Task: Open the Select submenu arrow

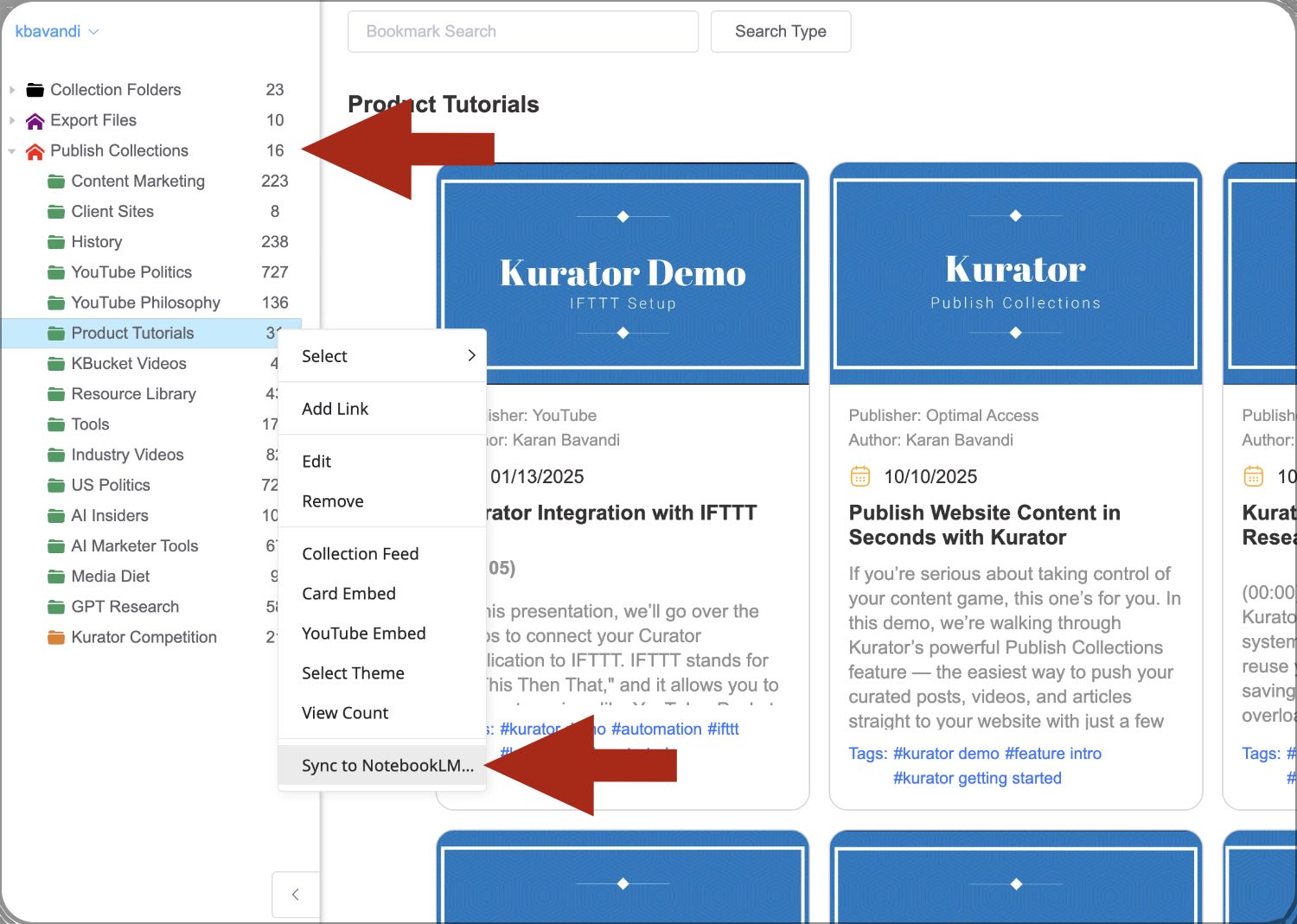Action: tap(471, 355)
